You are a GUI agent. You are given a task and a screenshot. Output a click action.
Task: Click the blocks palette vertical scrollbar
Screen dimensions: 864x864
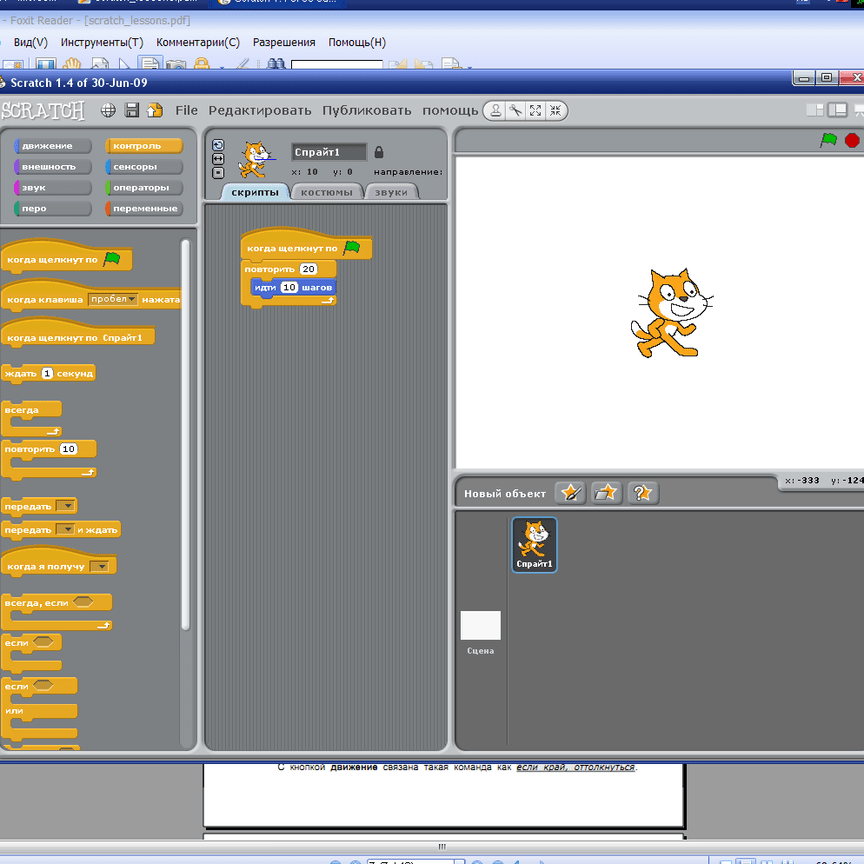tap(185, 434)
